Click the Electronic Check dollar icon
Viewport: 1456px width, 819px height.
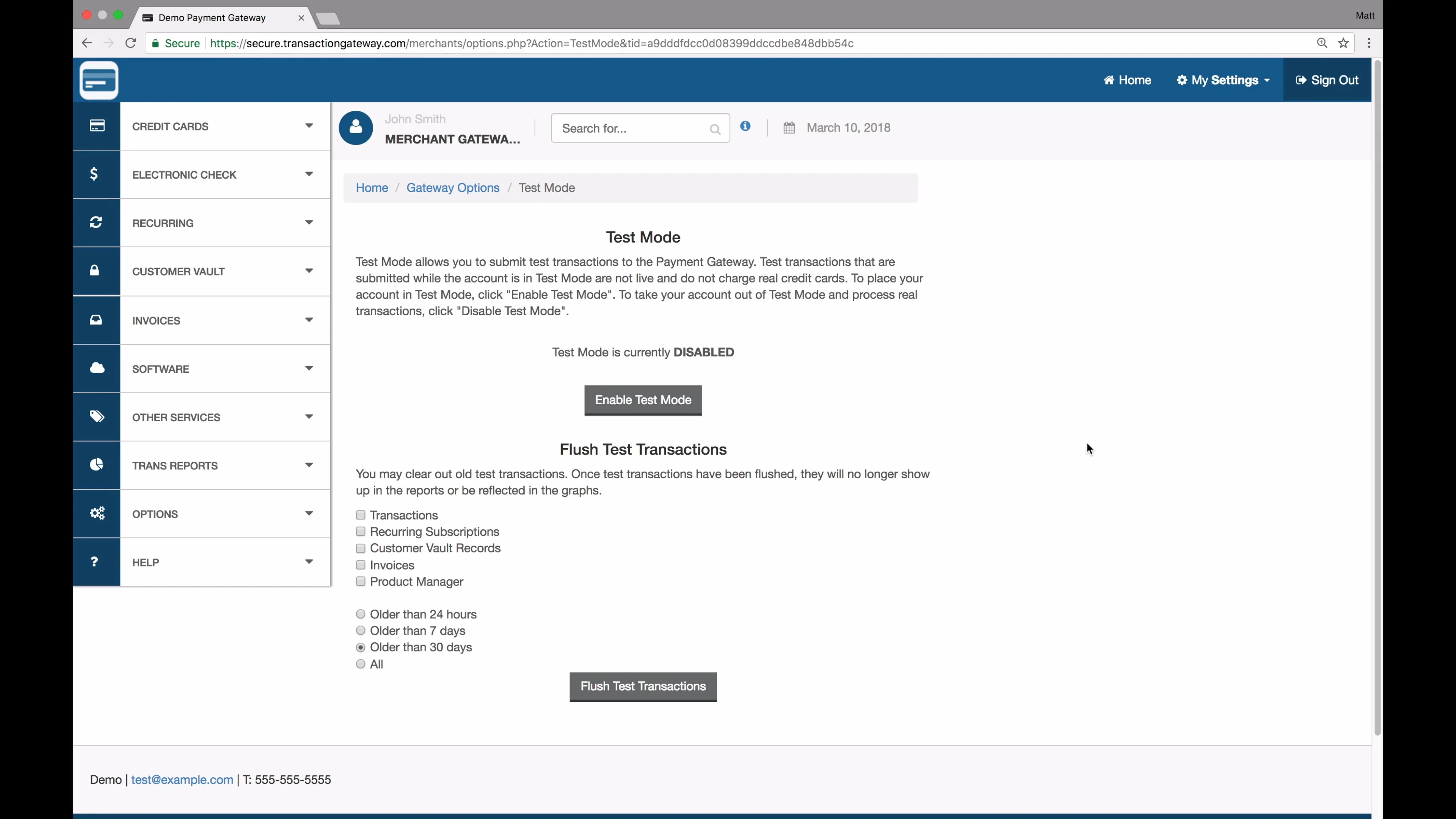coord(94,174)
